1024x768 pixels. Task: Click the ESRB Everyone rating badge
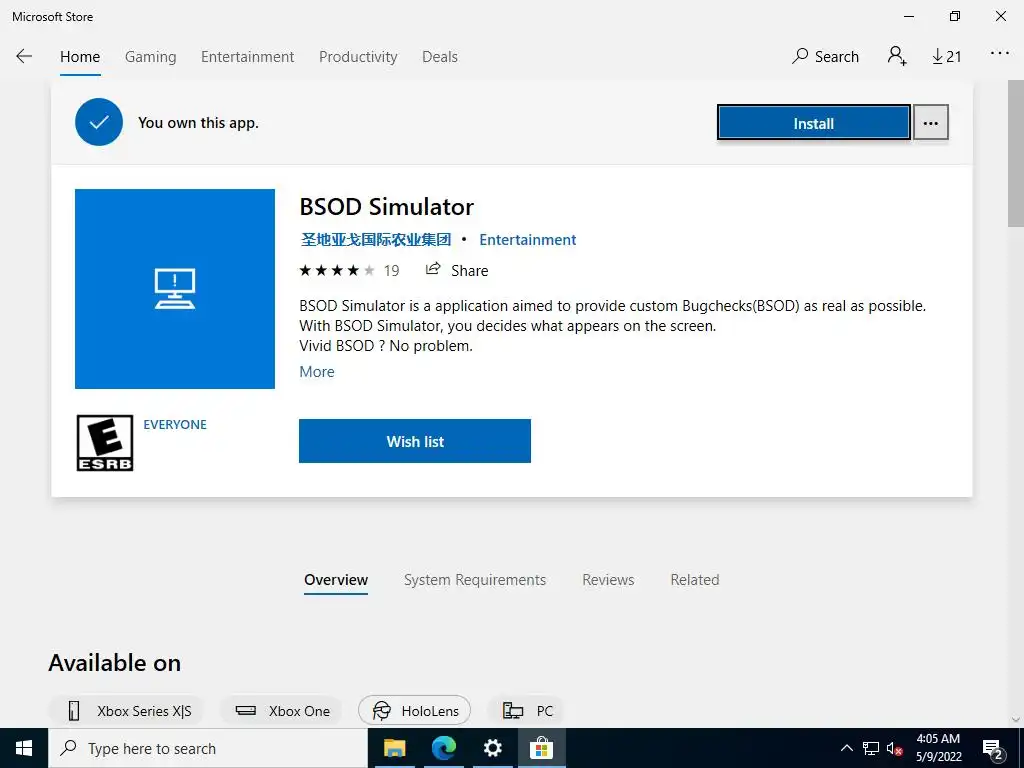pos(104,443)
